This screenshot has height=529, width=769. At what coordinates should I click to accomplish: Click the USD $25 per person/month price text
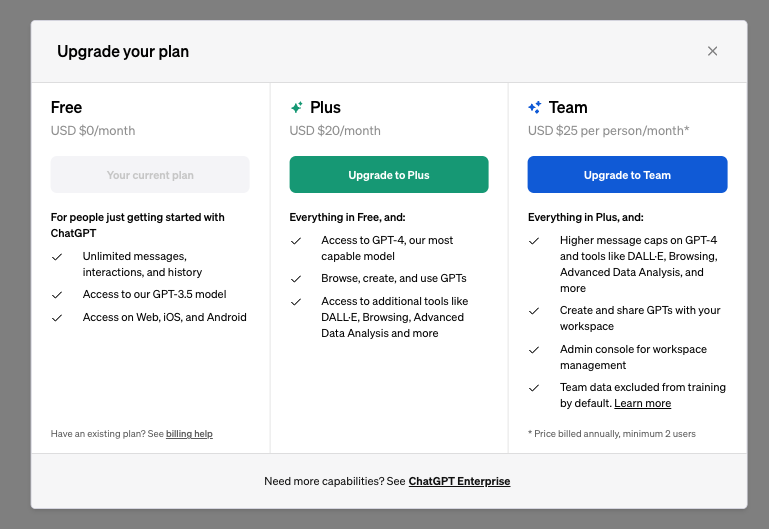608,131
